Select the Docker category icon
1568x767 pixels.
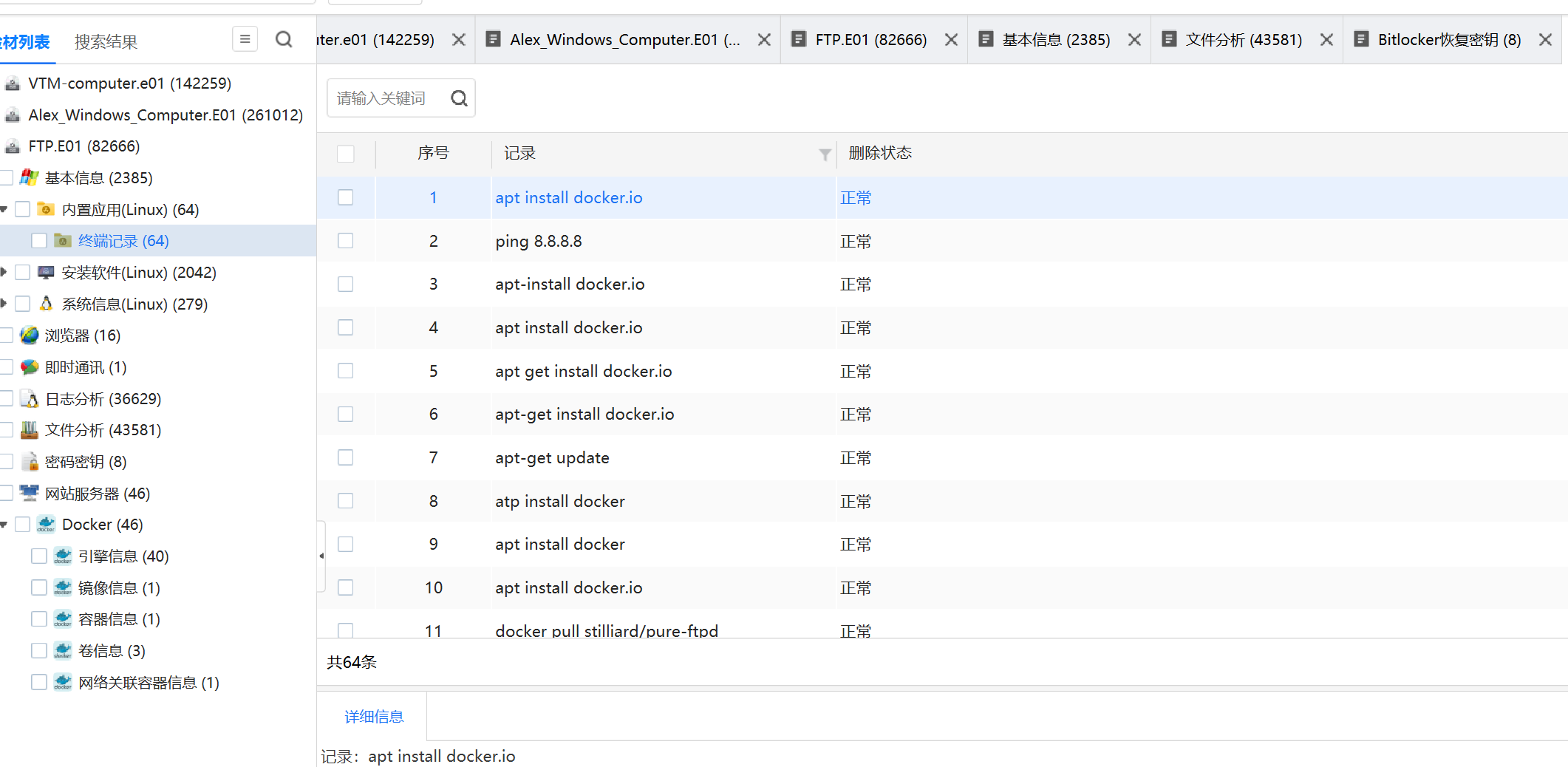(x=46, y=525)
